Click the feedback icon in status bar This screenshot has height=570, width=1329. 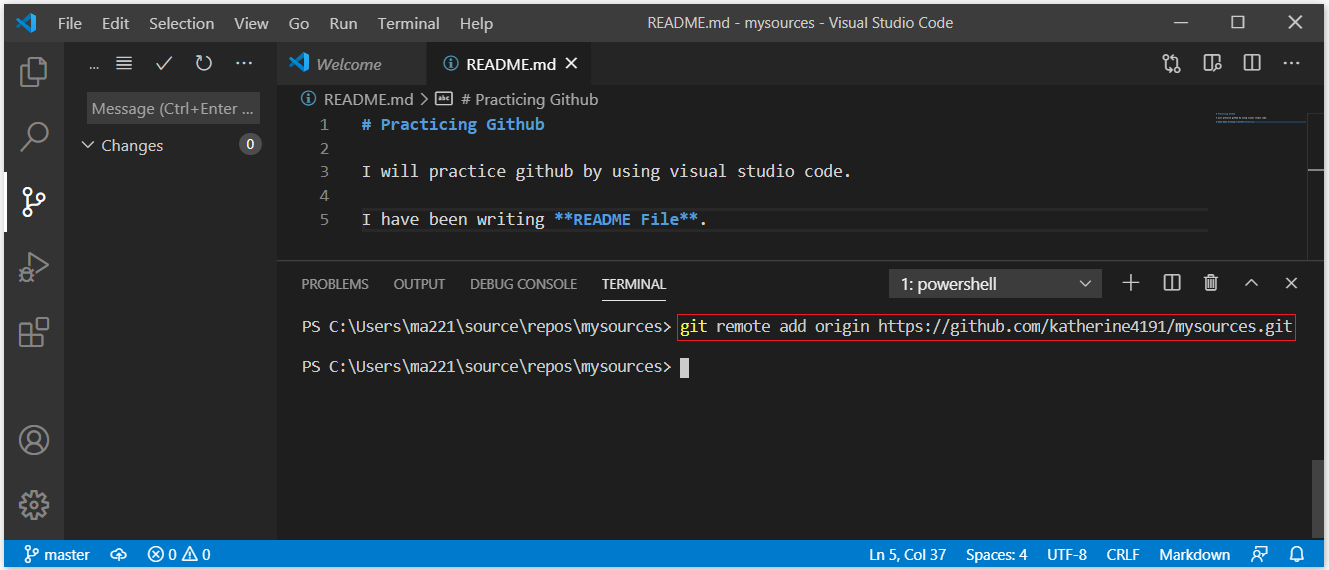[x=1259, y=554]
